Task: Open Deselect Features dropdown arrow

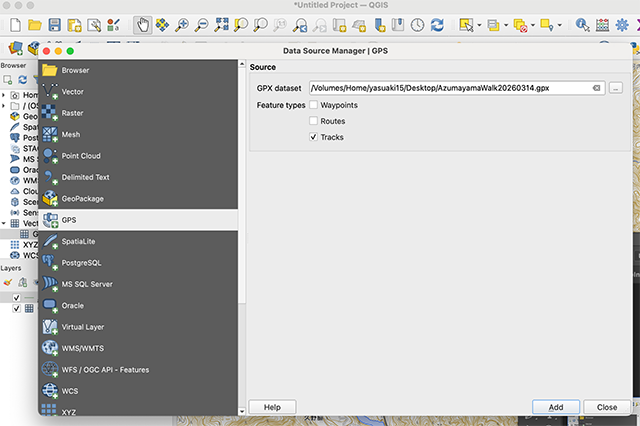Action: [x=533, y=25]
